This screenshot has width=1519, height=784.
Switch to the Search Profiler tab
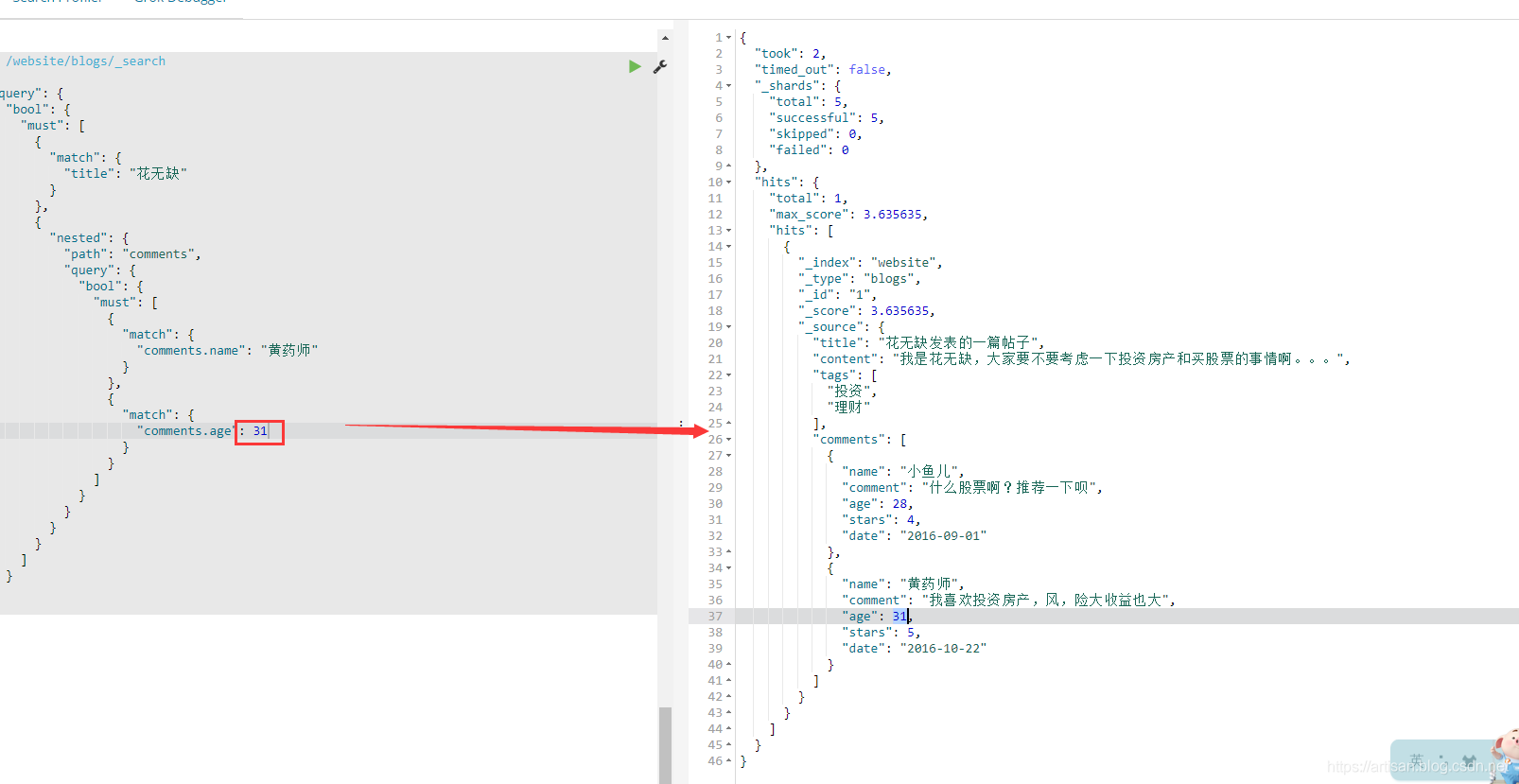coord(57,3)
